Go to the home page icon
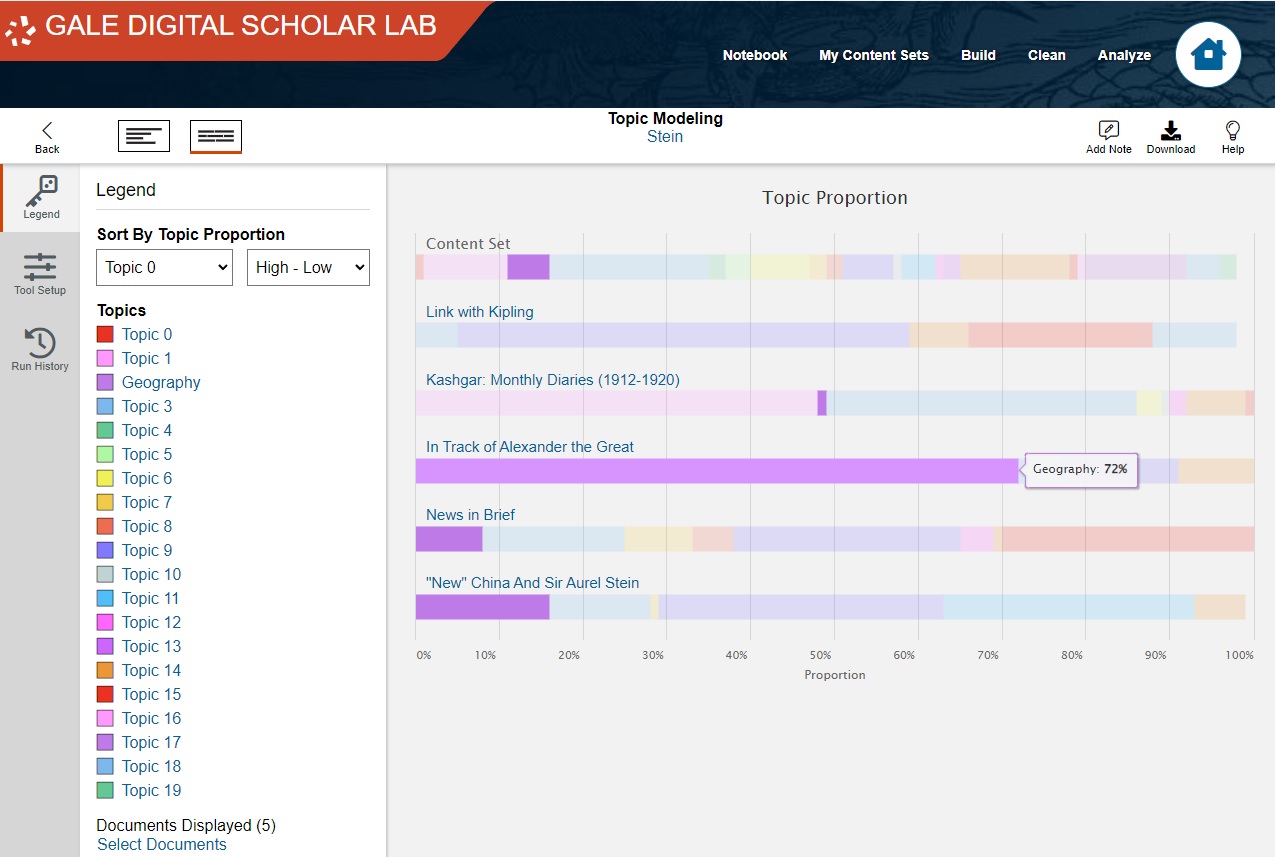The image size is (1275, 857). (x=1208, y=54)
